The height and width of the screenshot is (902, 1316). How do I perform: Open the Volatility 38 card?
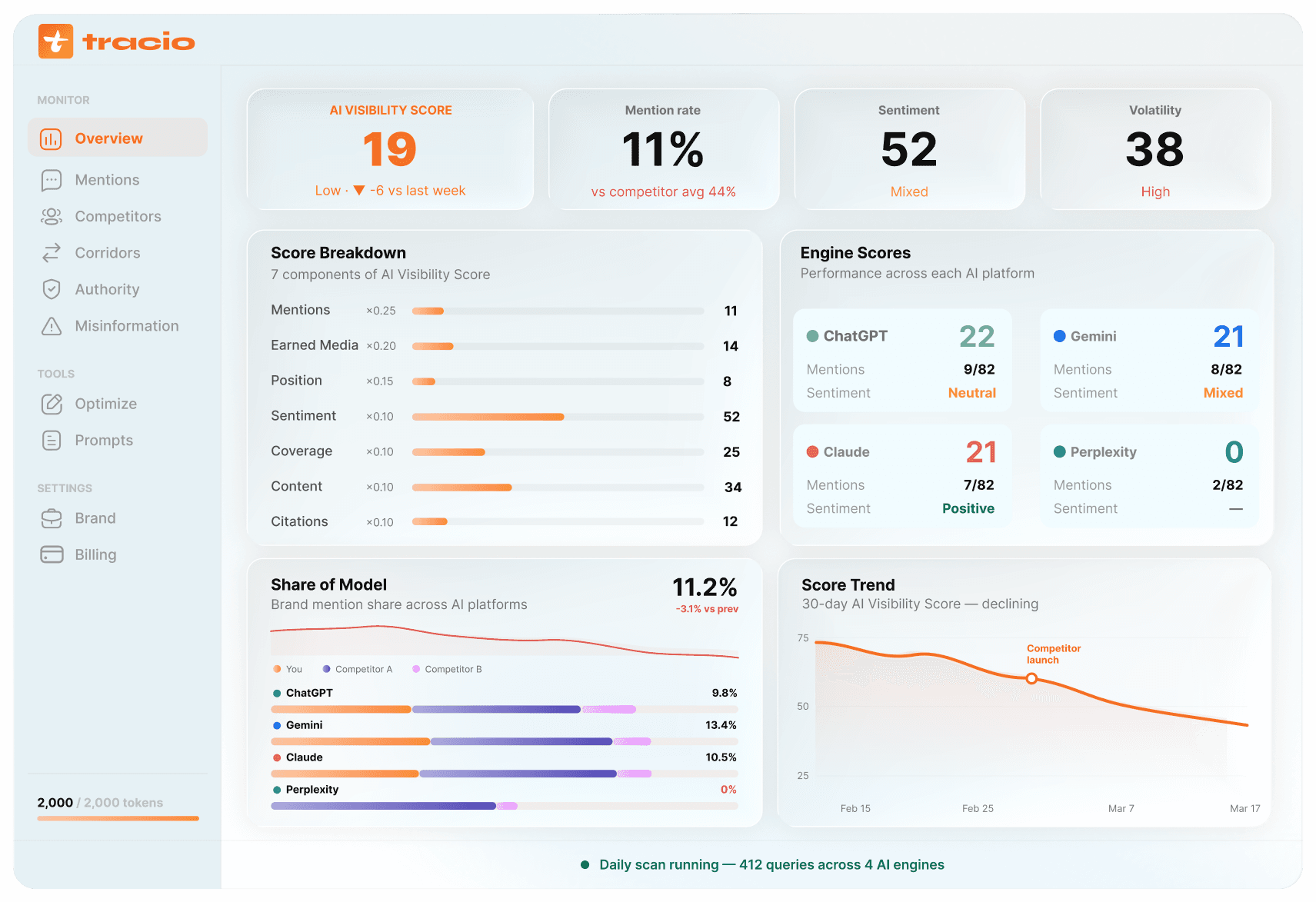(x=1155, y=149)
